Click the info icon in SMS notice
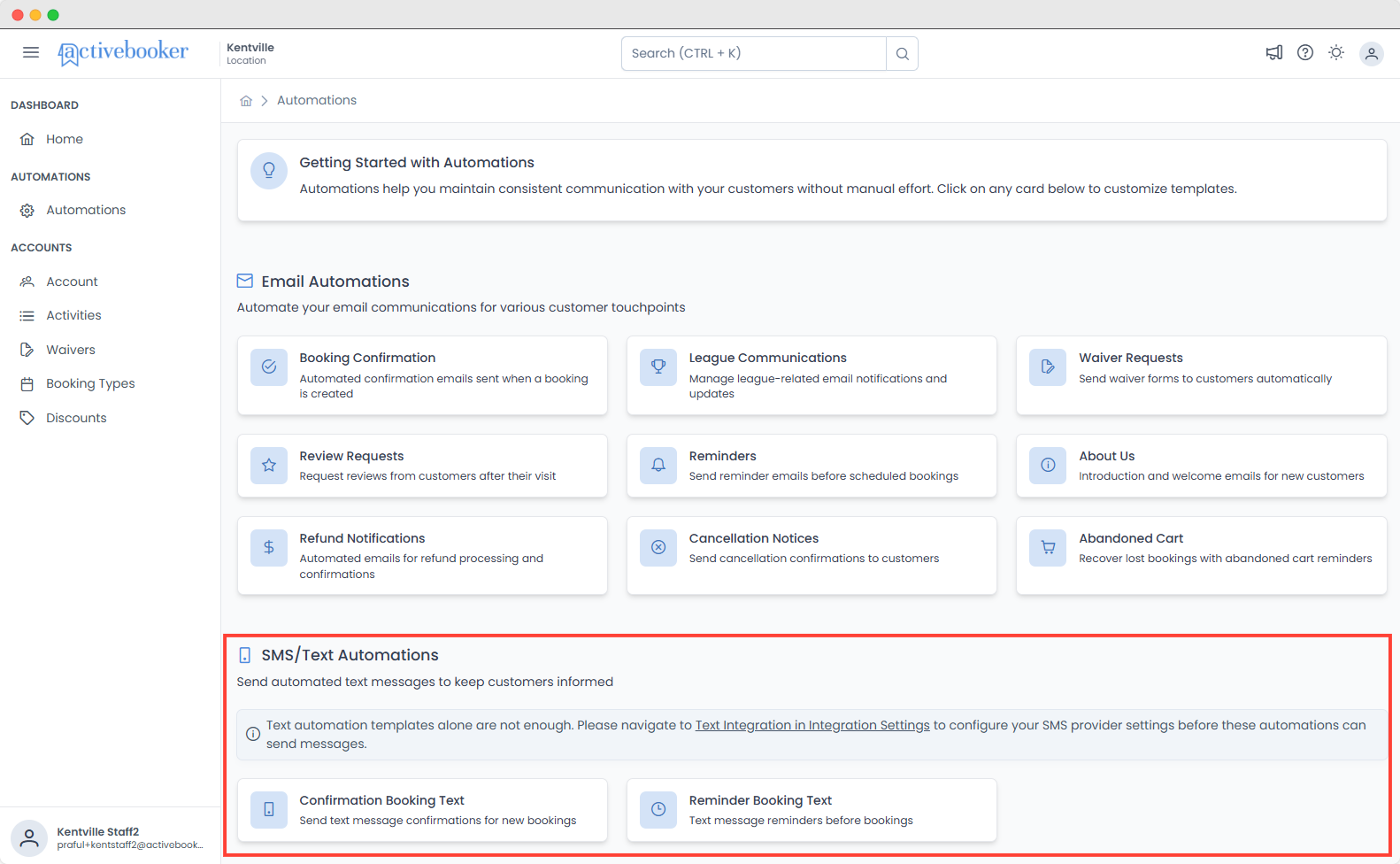The width and height of the screenshot is (1400, 864). click(253, 734)
